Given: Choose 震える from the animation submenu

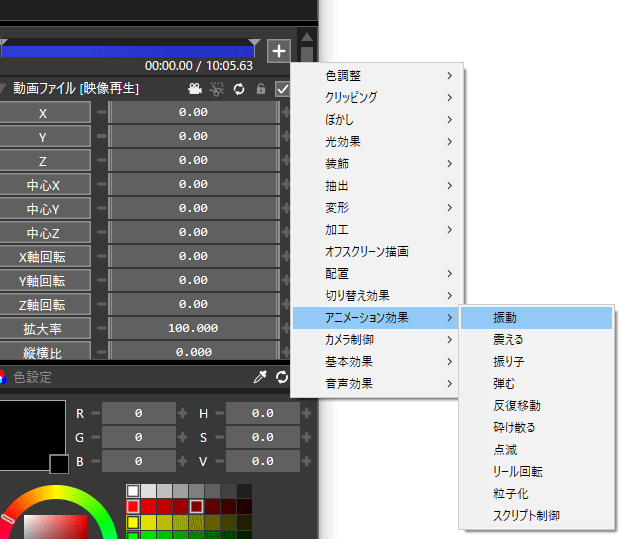Looking at the screenshot, I should click(537, 340).
